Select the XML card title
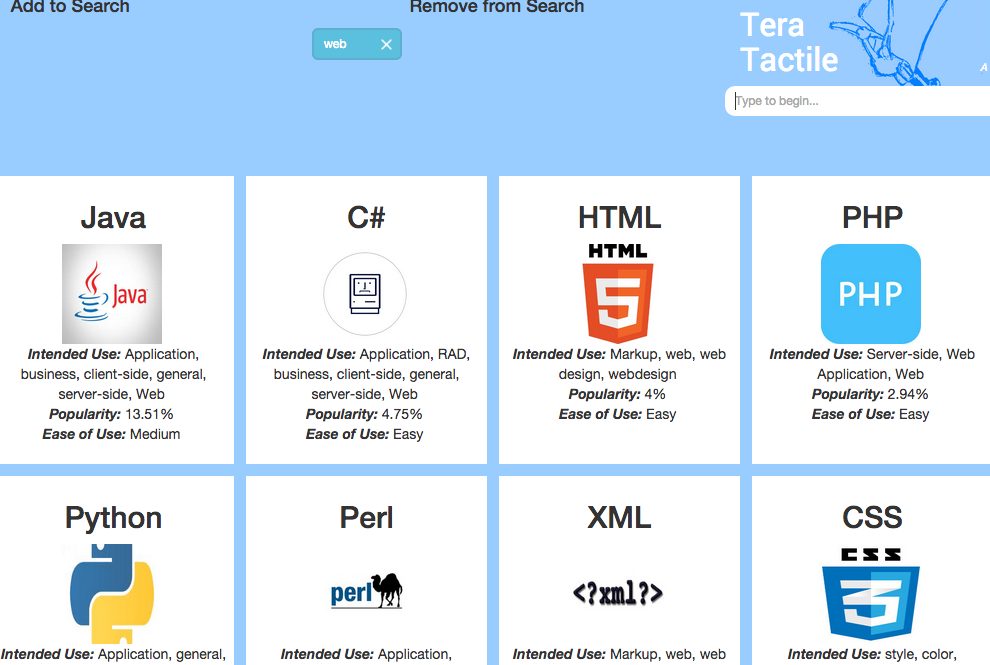This screenshot has width=990, height=665. (x=619, y=518)
